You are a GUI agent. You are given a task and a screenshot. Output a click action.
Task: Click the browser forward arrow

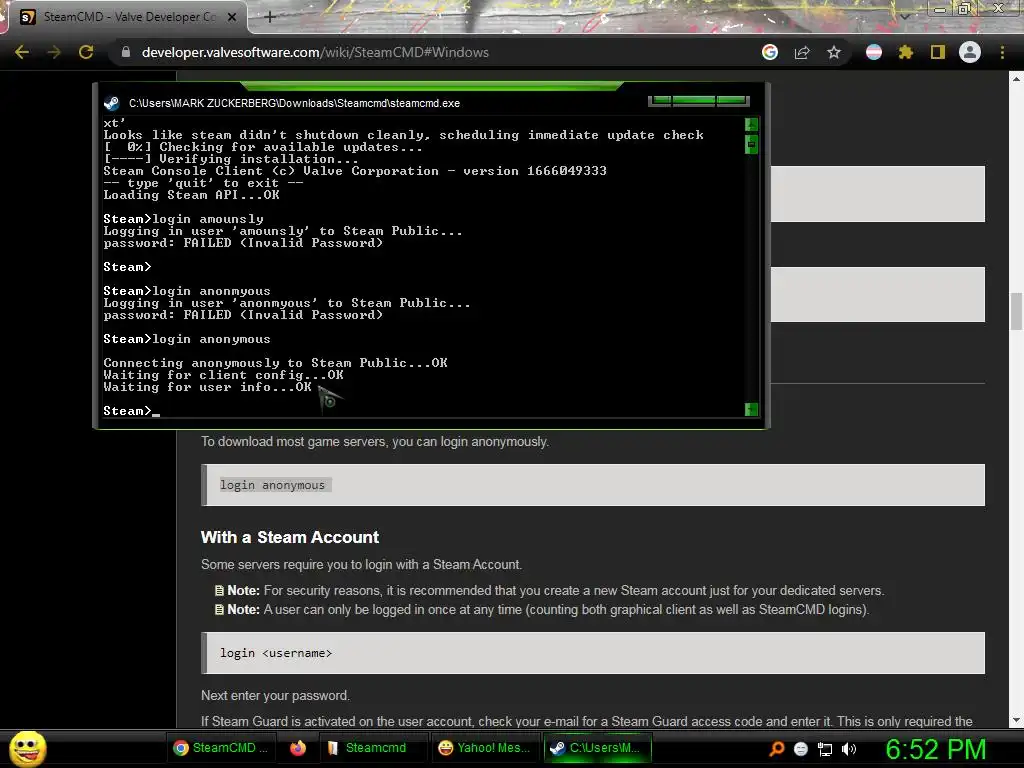coord(54,52)
